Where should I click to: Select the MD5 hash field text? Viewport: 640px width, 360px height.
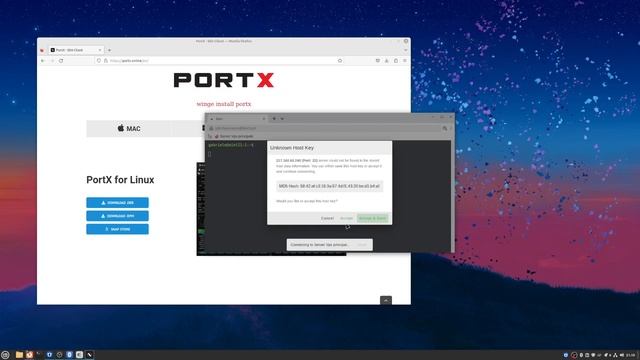329,186
